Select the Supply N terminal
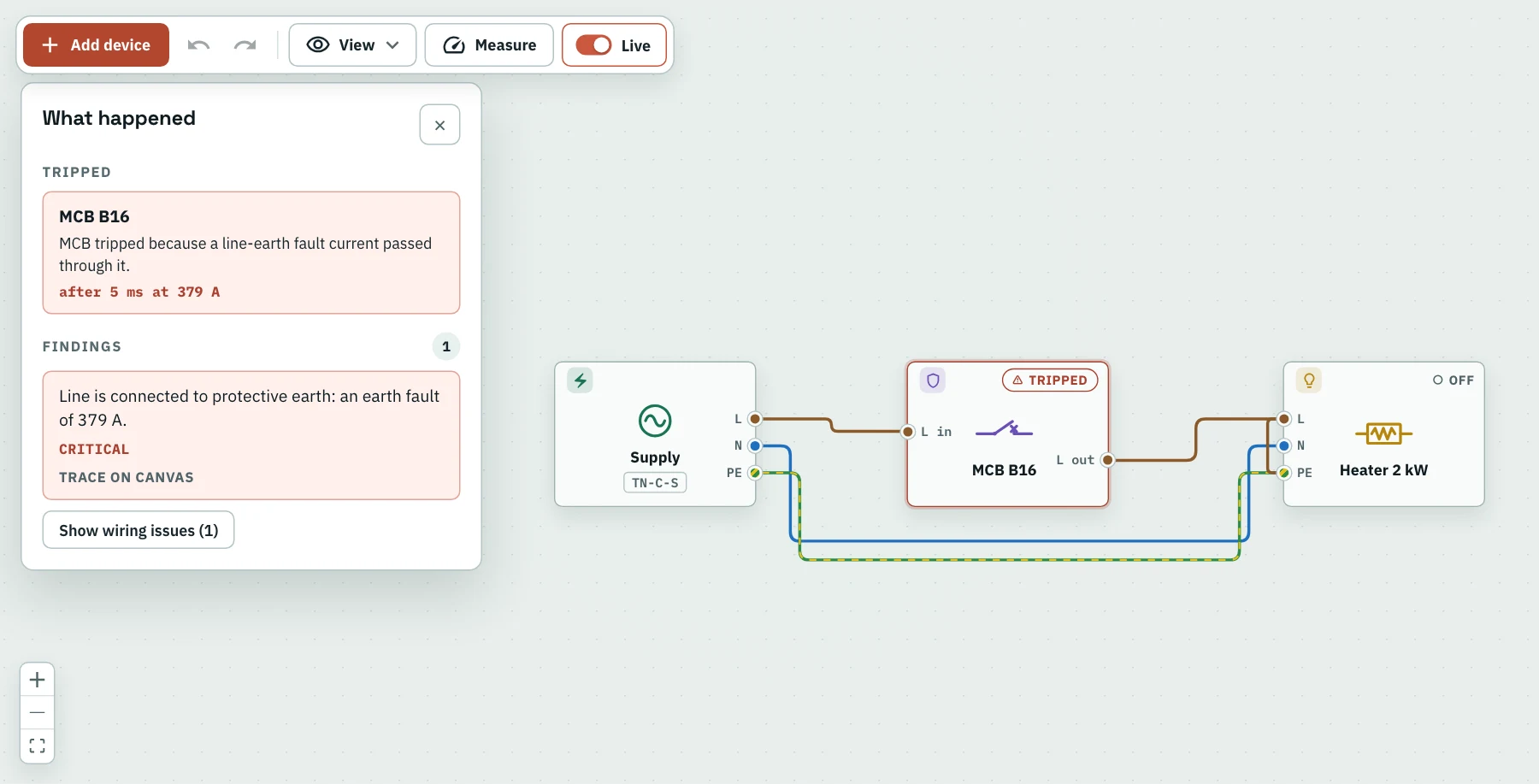This screenshot has width=1539, height=784. click(x=754, y=445)
